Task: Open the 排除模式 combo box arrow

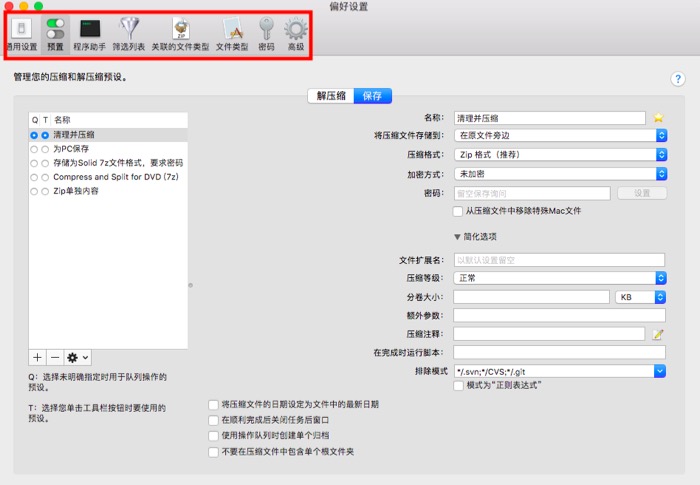Action: click(659, 371)
